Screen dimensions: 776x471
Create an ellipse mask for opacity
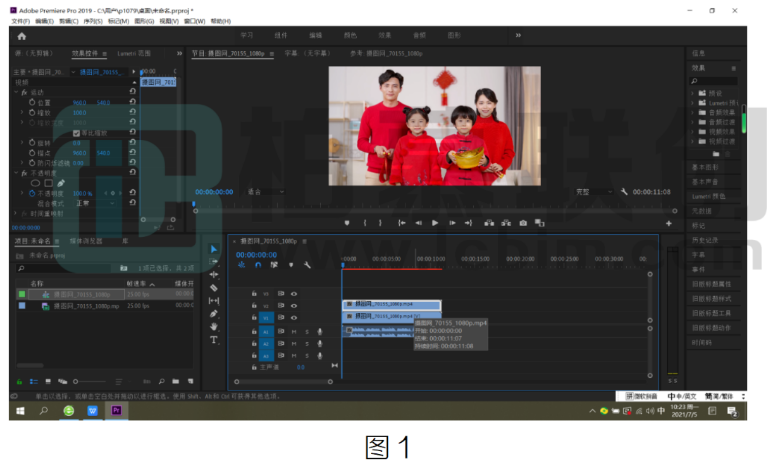(36, 183)
